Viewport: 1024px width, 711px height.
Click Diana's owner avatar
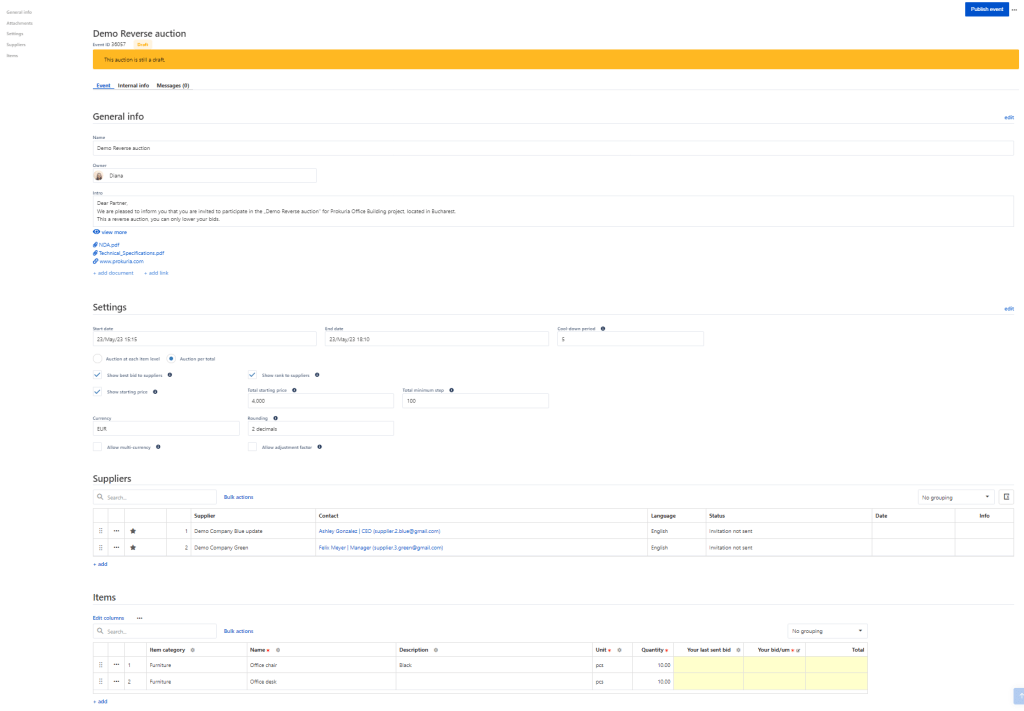tap(99, 176)
